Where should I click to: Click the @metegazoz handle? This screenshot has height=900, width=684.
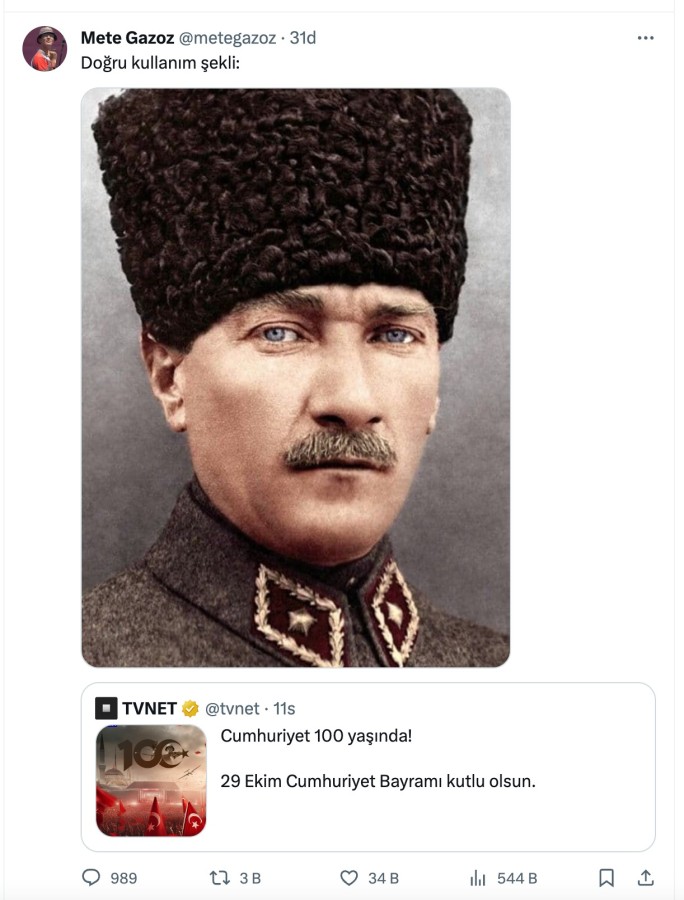point(228,38)
